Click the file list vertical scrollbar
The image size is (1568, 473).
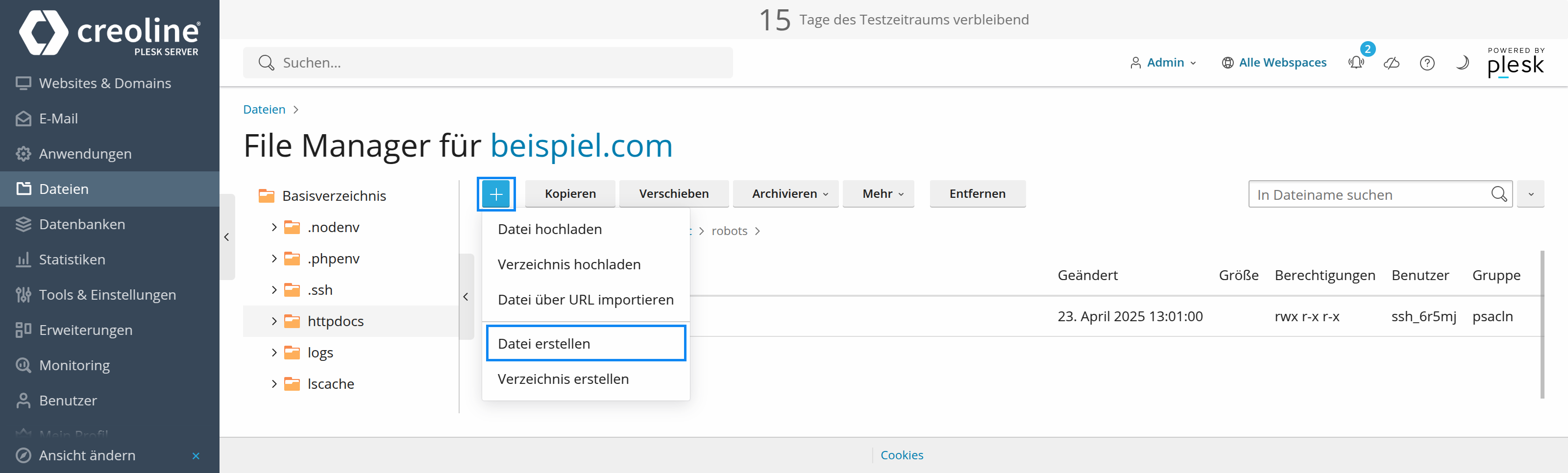(1542, 324)
